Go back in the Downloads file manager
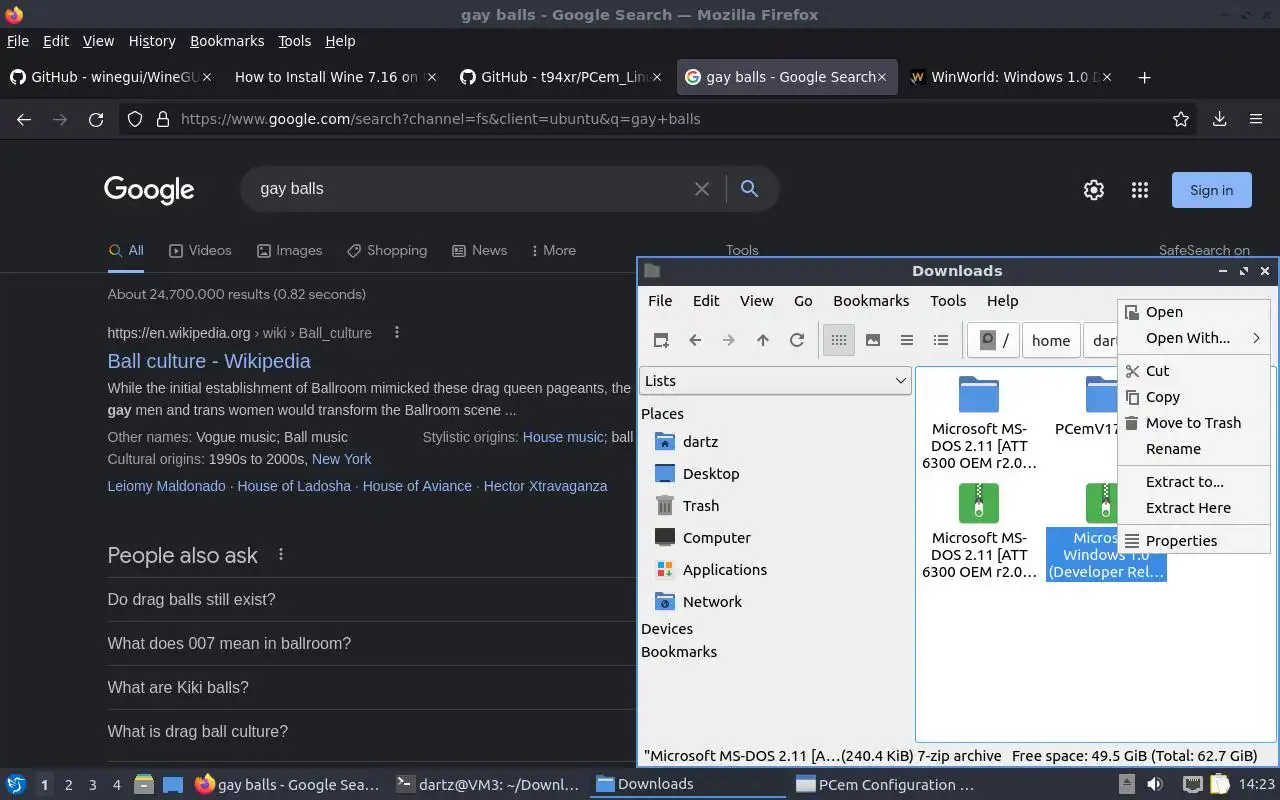The width and height of the screenshot is (1280, 800). pyautogui.click(x=695, y=340)
